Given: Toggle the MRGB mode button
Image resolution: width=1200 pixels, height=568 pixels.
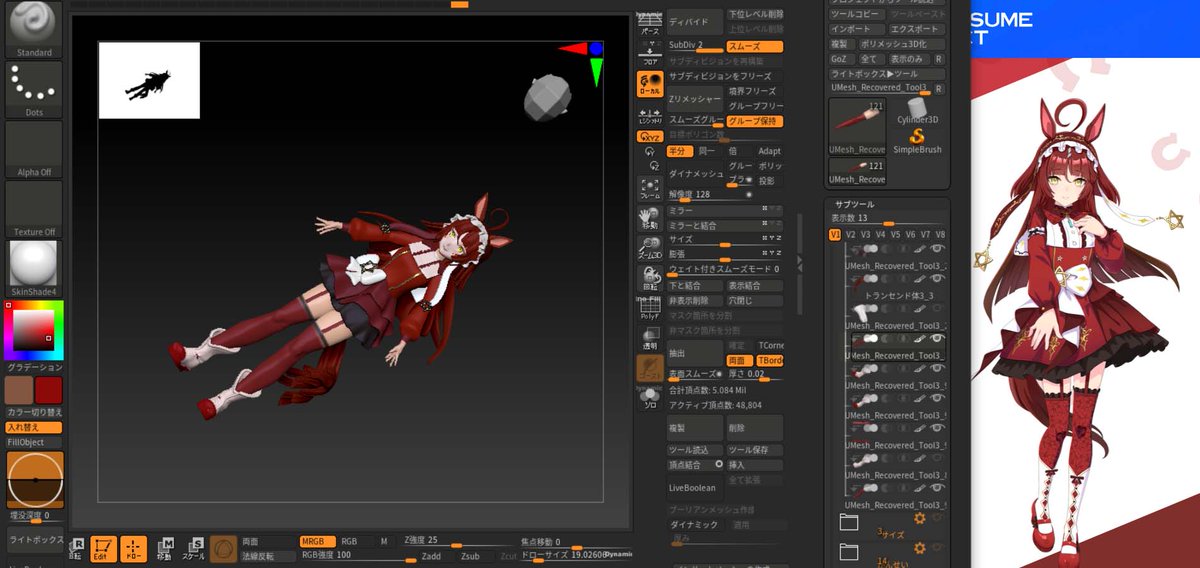Looking at the screenshot, I should [316, 541].
